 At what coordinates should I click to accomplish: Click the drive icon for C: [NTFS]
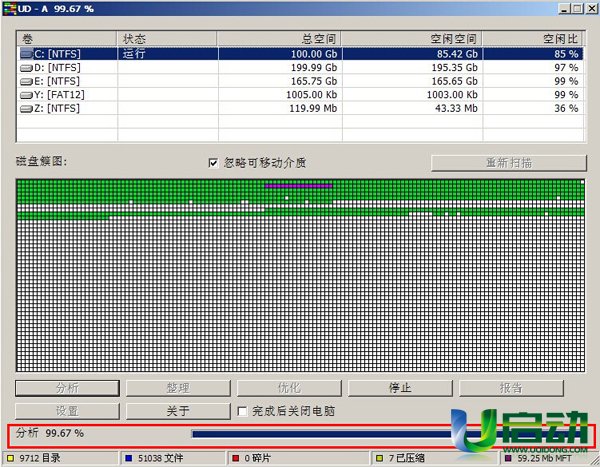(x=26, y=54)
